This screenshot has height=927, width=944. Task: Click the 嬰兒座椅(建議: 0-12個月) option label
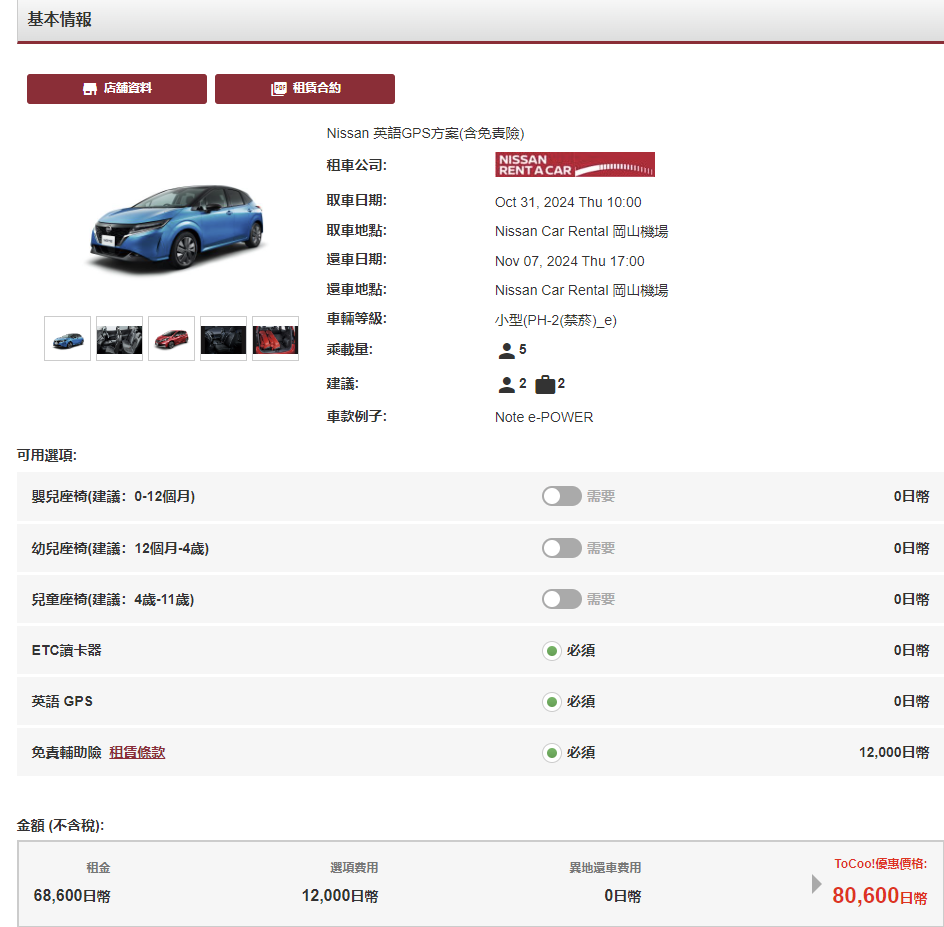(x=113, y=497)
